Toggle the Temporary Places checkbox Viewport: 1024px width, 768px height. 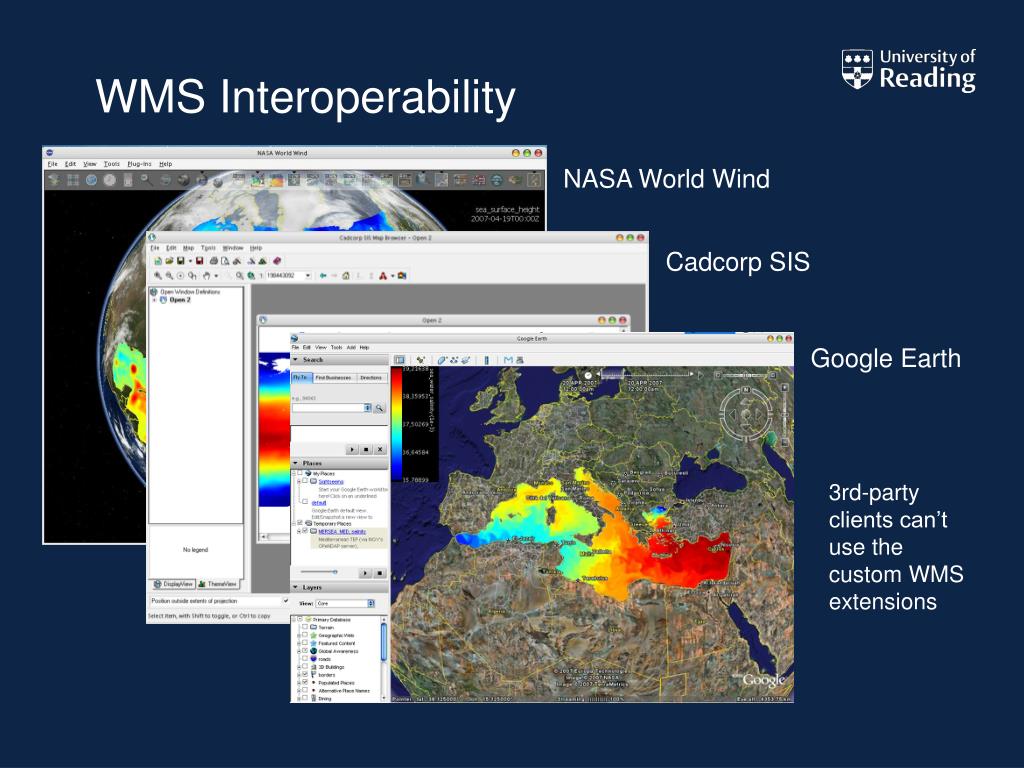click(300, 522)
